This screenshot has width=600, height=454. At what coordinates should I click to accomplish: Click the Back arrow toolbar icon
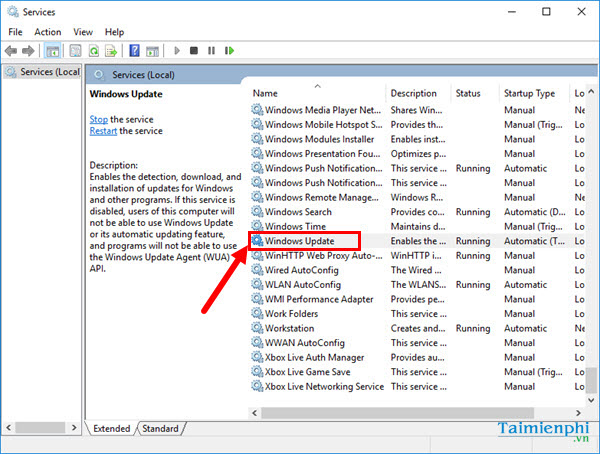[x=11, y=51]
